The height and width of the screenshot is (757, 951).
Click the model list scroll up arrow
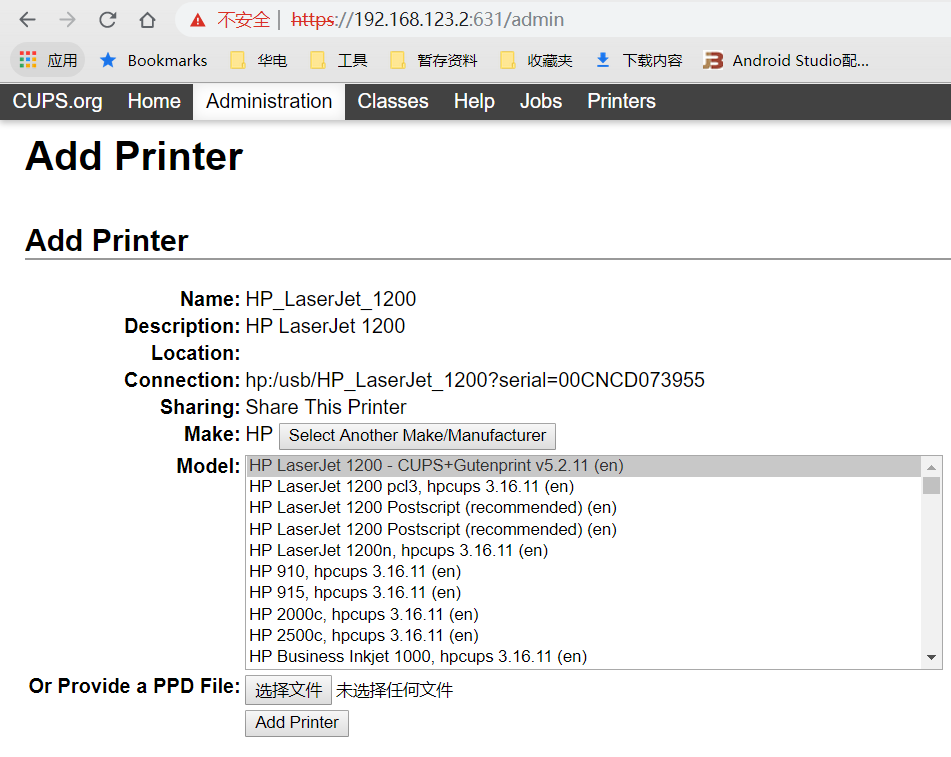tap(932, 467)
